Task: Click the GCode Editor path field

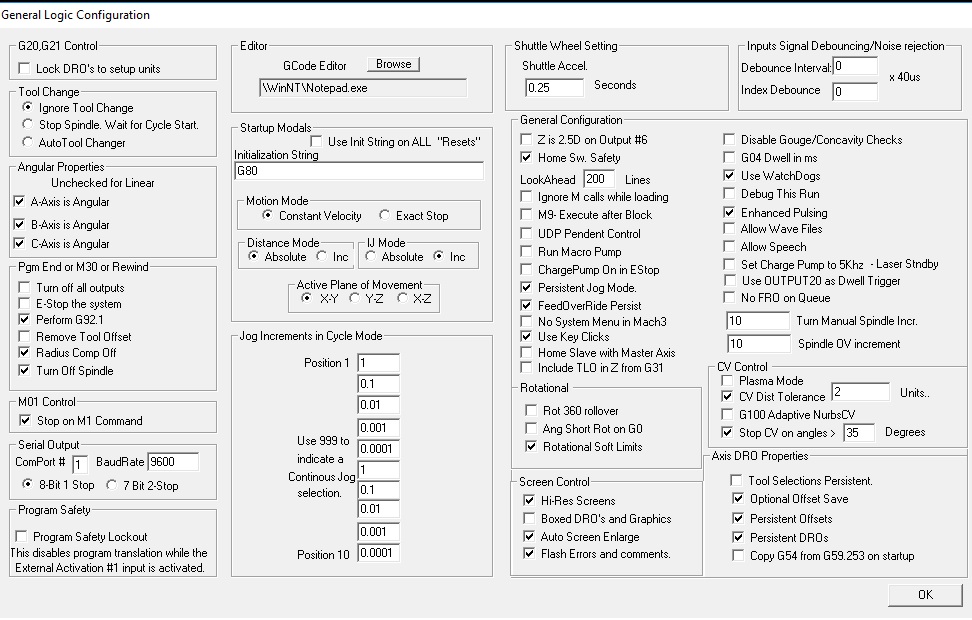Action: [363, 88]
